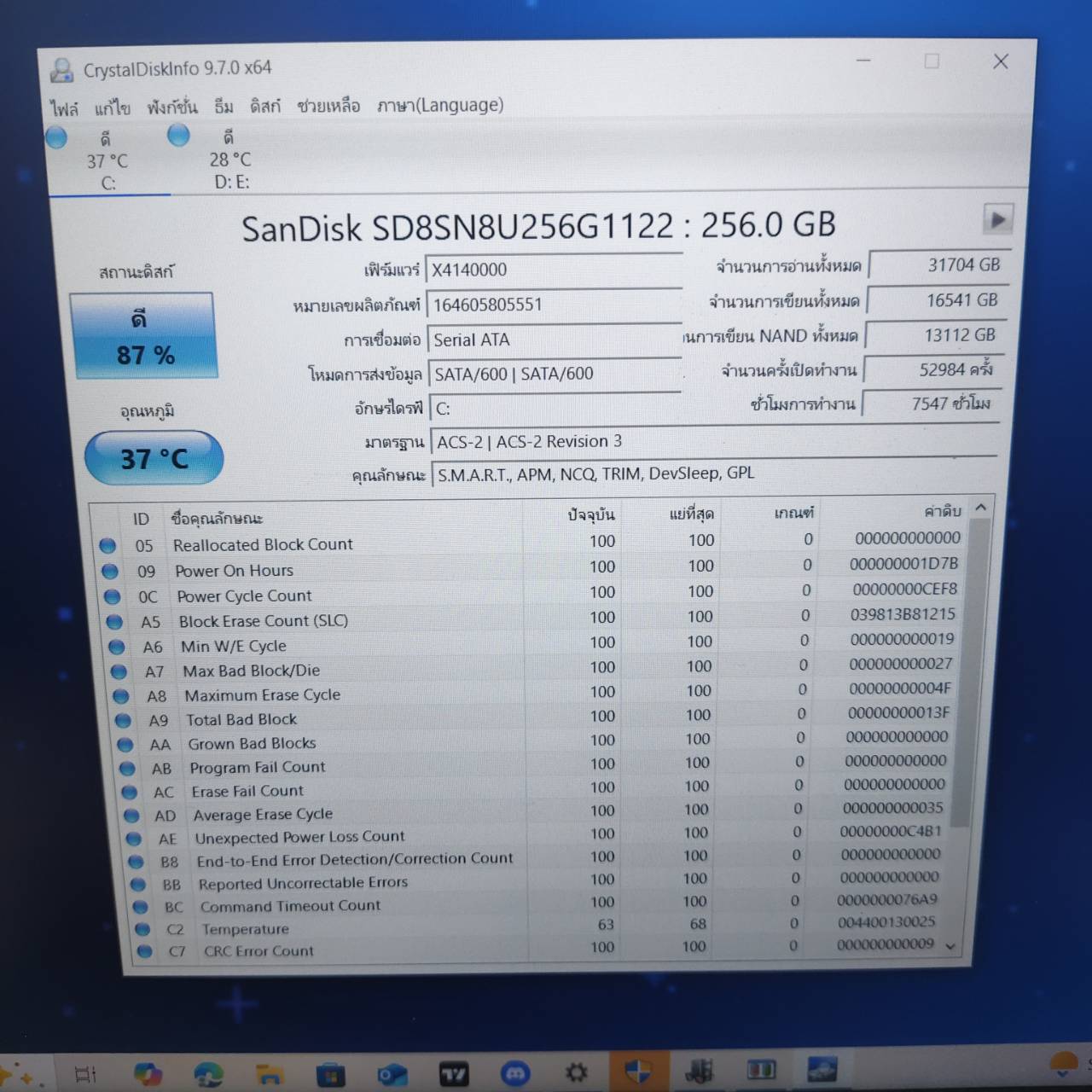1092x1092 pixels.
Task: Click the total reads value 31704 GB
Action: point(938,265)
